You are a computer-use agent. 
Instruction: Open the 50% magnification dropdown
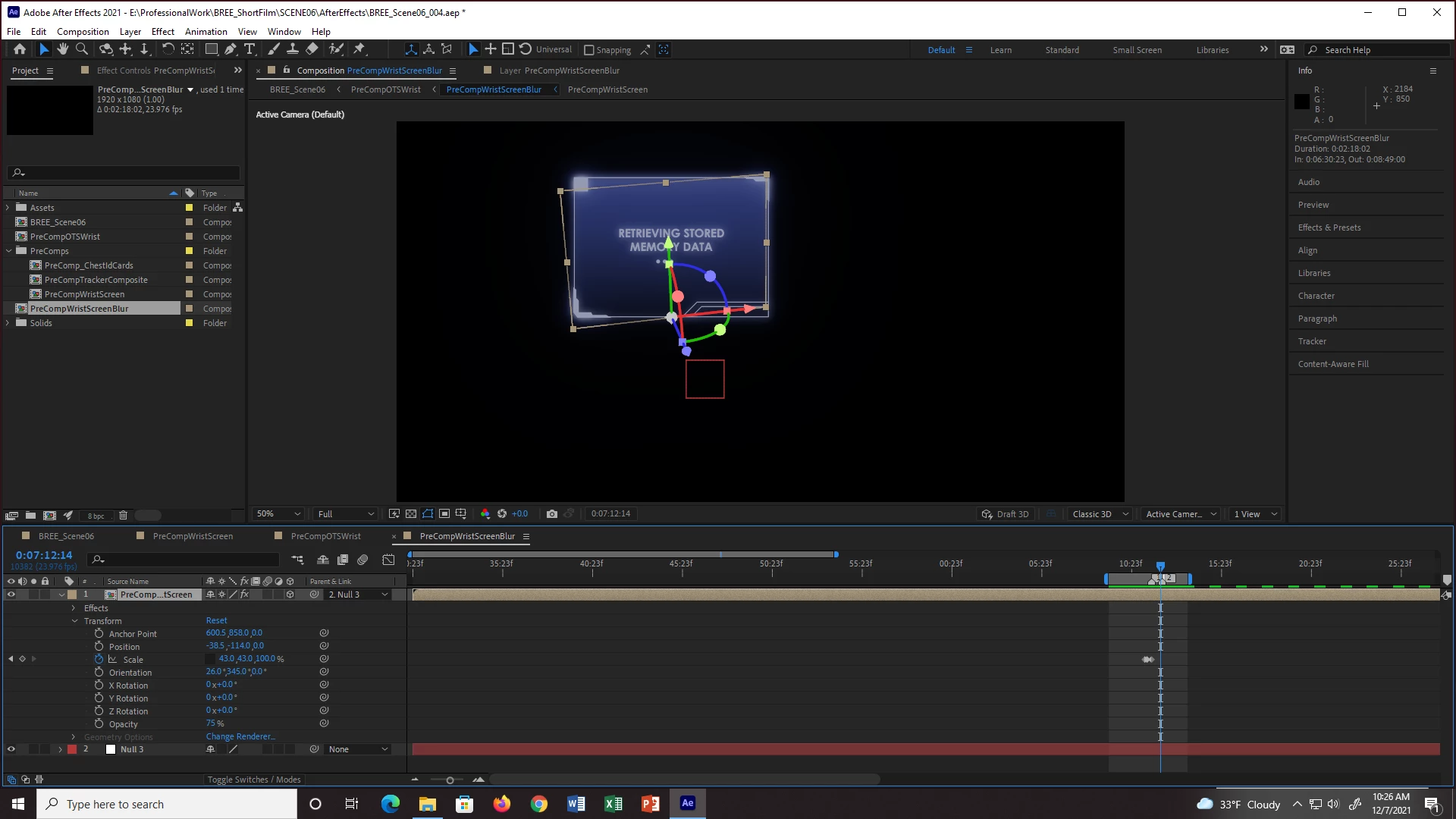(x=278, y=514)
